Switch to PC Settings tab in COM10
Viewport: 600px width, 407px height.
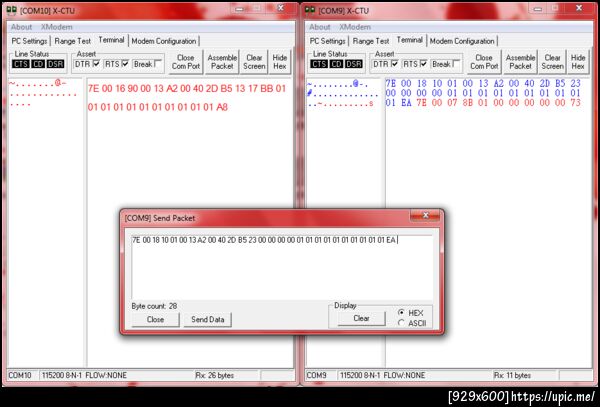(x=29, y=41)
